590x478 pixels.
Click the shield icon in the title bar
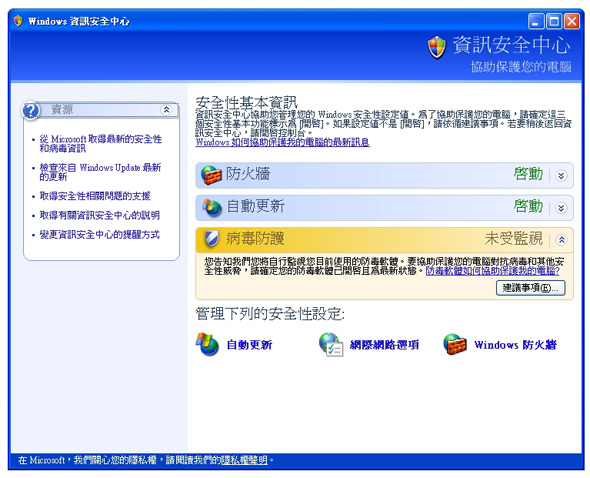[x=18, y=21]
